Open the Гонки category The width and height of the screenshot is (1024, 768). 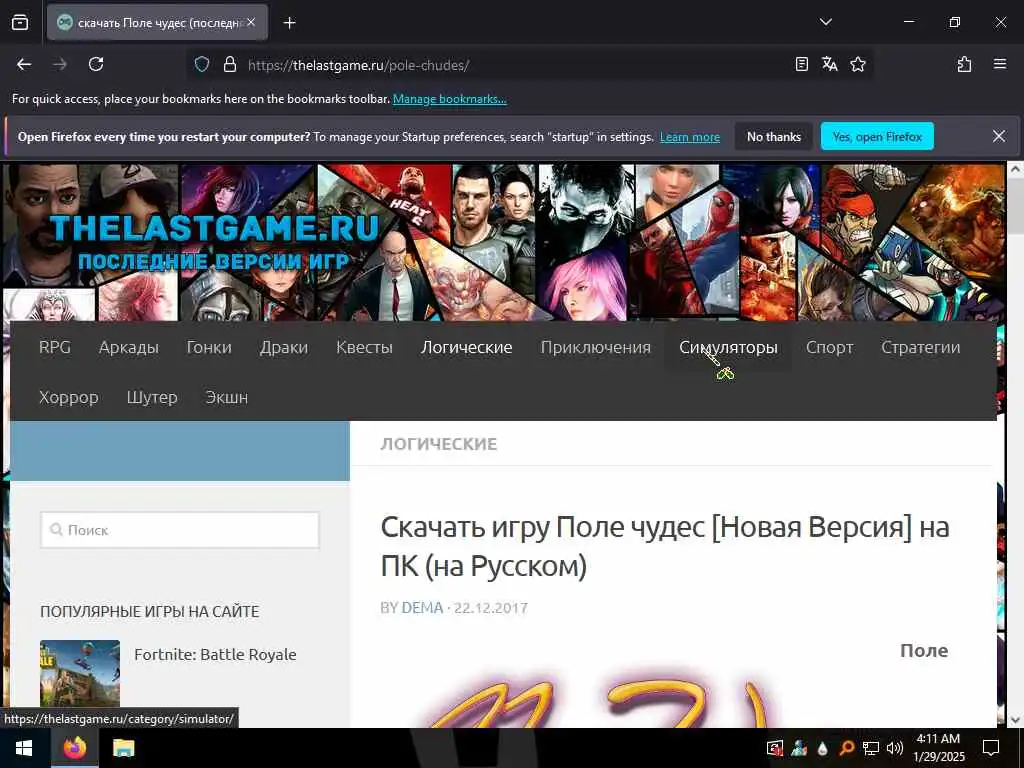(209, 347)
